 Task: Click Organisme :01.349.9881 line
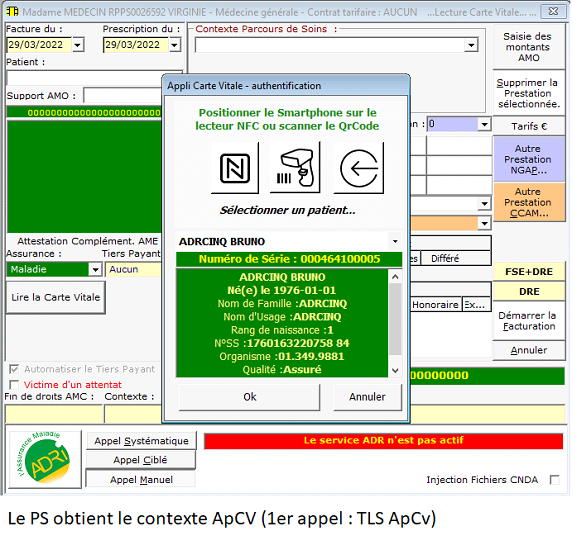[282, 357]
